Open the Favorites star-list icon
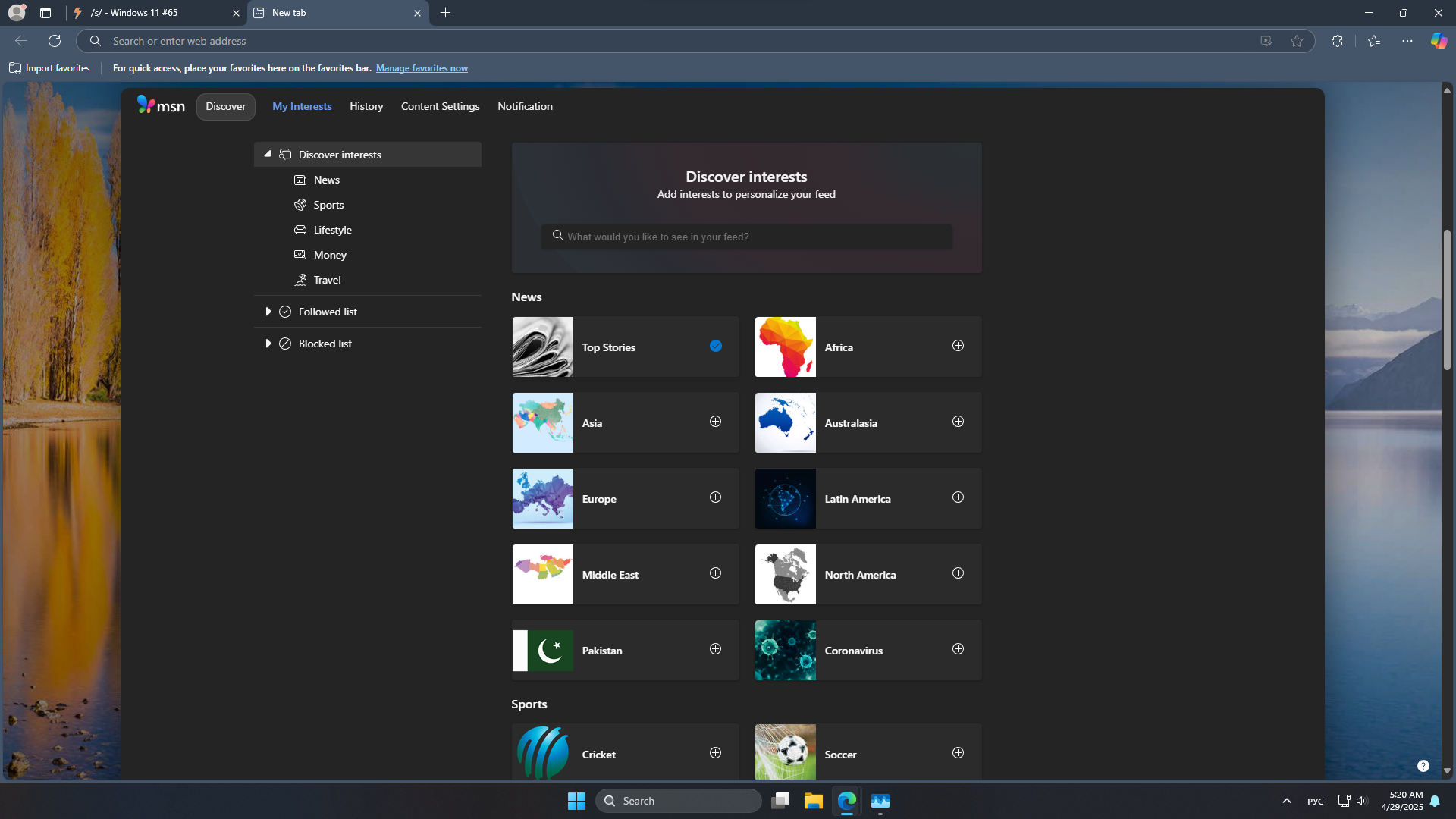Viewport: 1456px width, 819px height. 1373,41
